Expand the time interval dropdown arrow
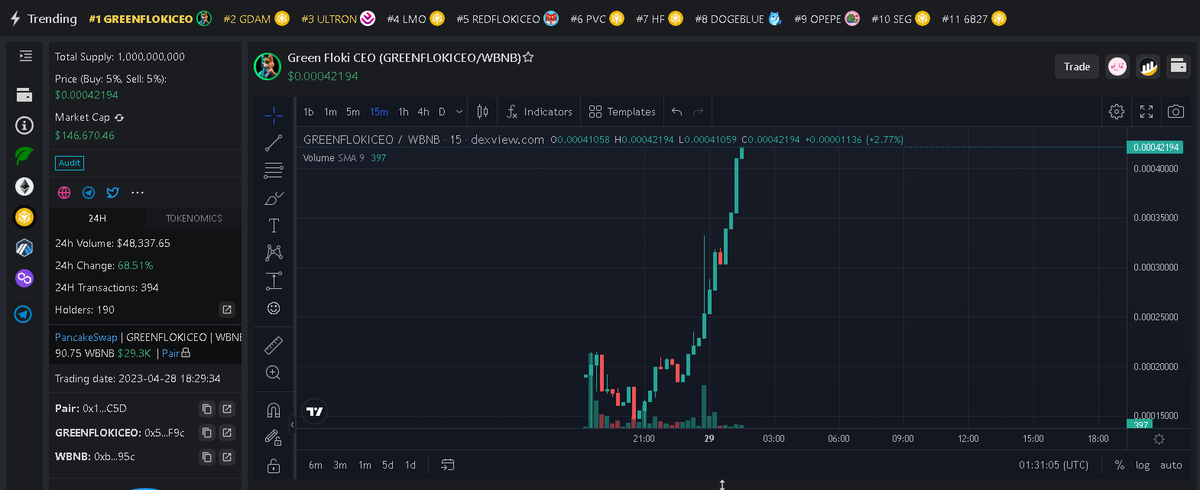 [459, 112]
